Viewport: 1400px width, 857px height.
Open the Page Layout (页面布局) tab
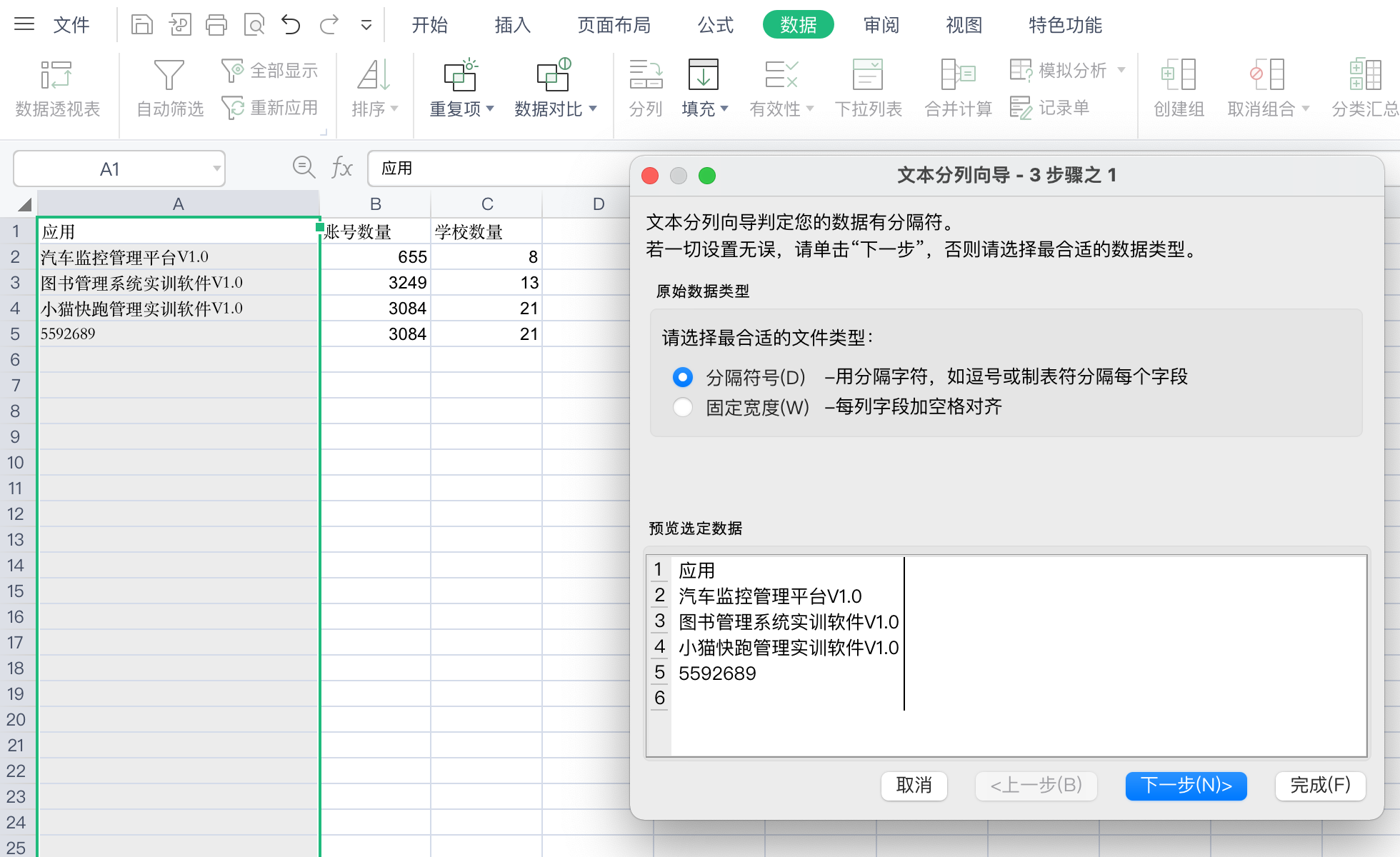[x=614, y=25]
